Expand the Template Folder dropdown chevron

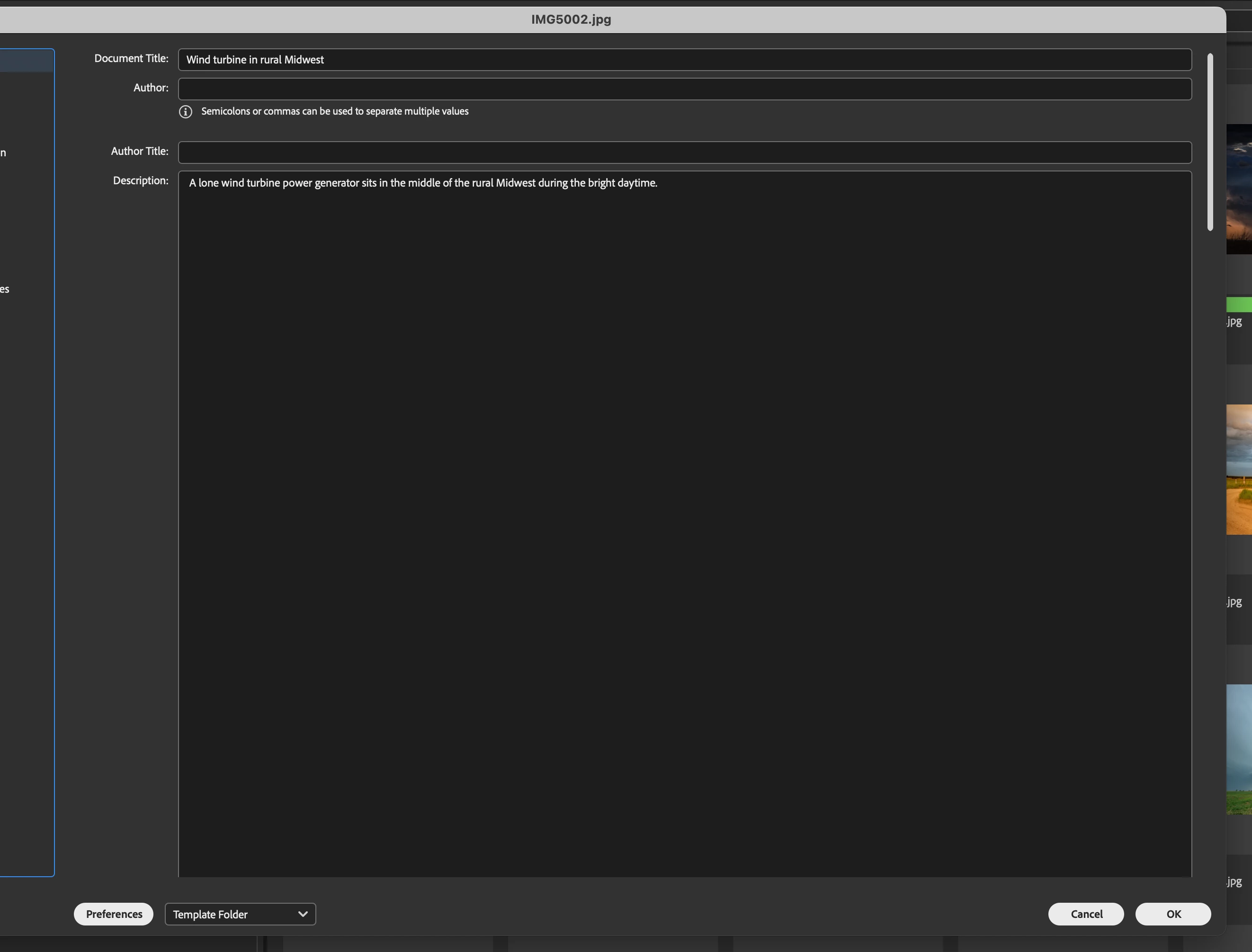pyautogui.click(x=303, y=914)
